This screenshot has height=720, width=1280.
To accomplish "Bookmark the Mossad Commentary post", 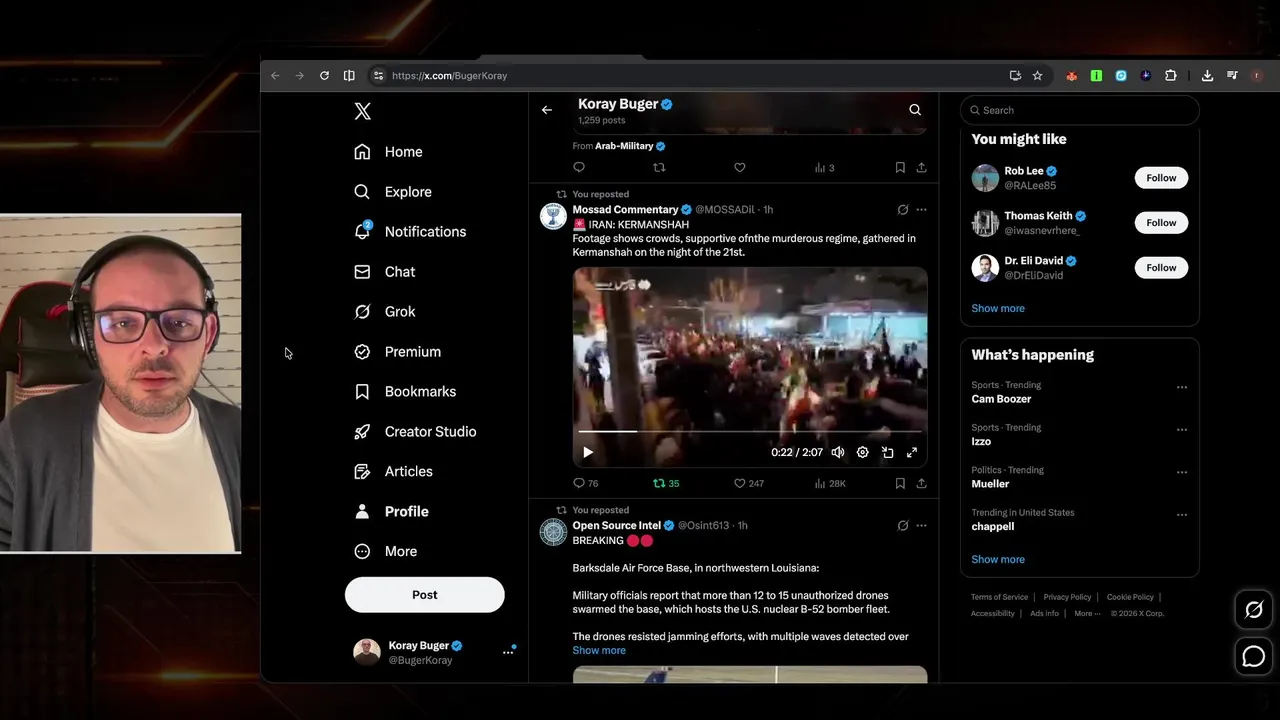I will (x=900, y=483).
